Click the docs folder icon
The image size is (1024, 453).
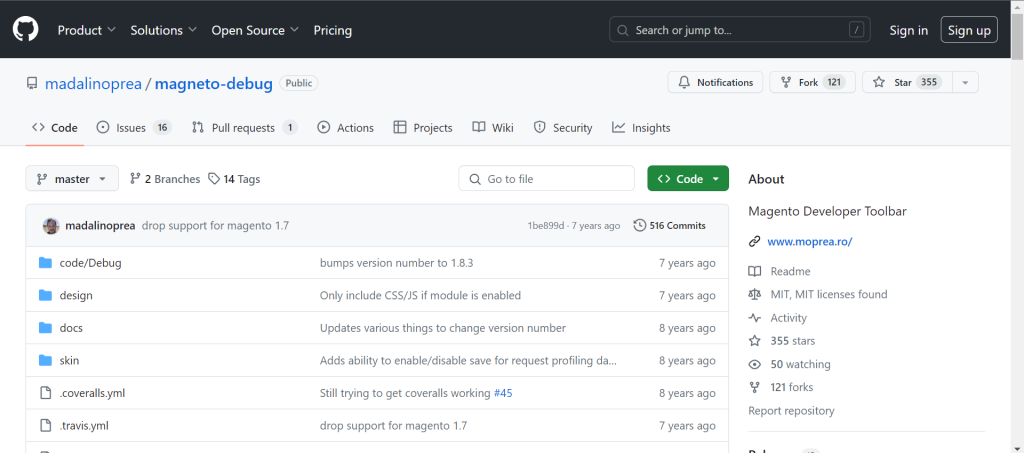coord(45,328)
